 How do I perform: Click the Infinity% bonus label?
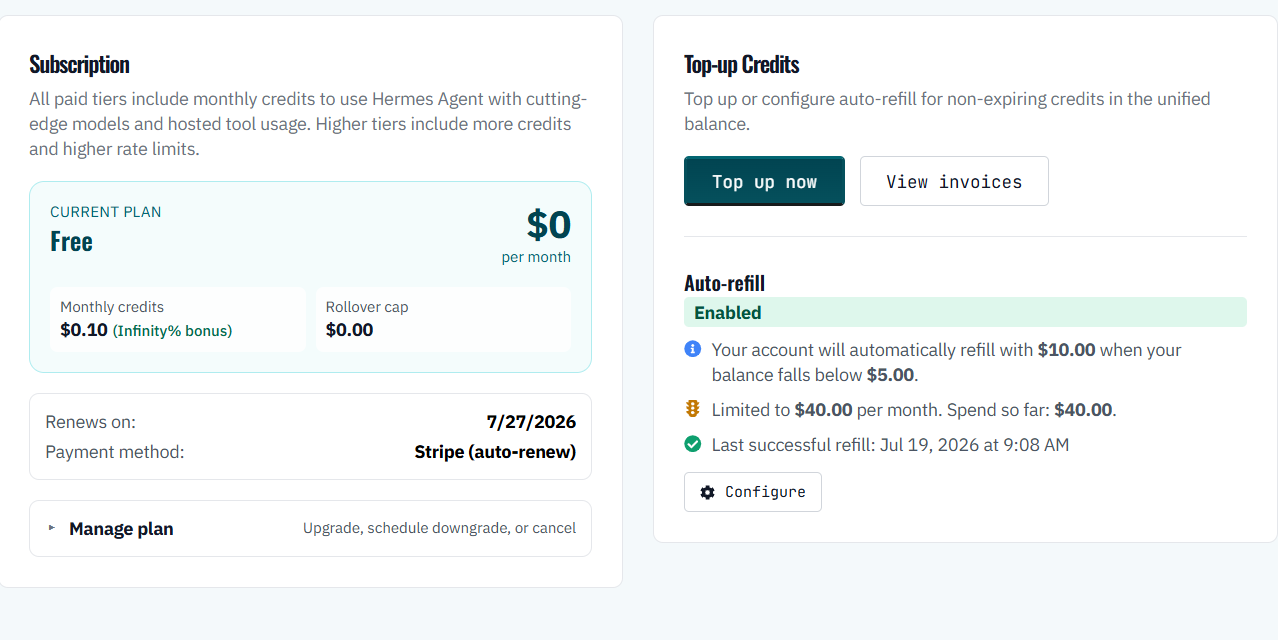click(x=172, y=330)
